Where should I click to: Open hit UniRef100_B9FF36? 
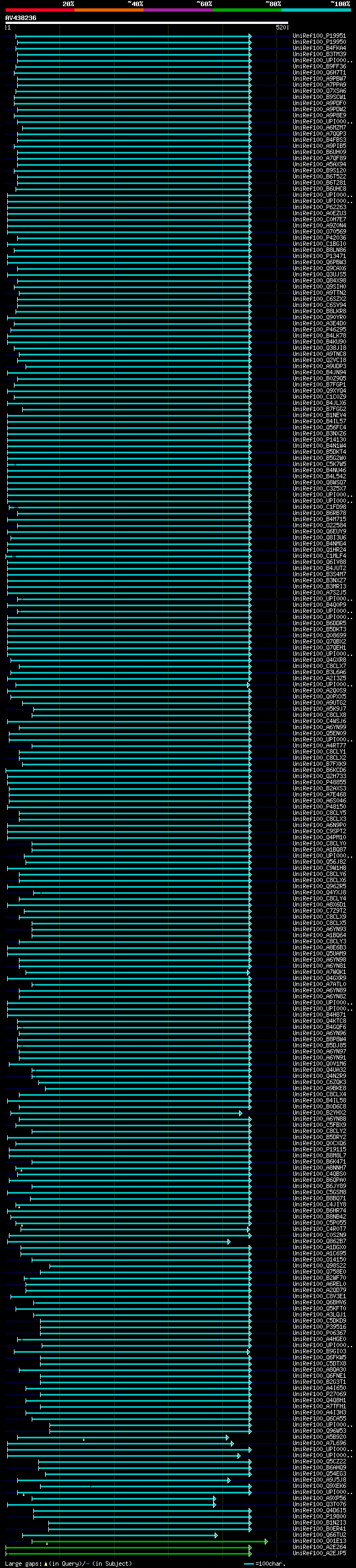click(x=319, y=66)
